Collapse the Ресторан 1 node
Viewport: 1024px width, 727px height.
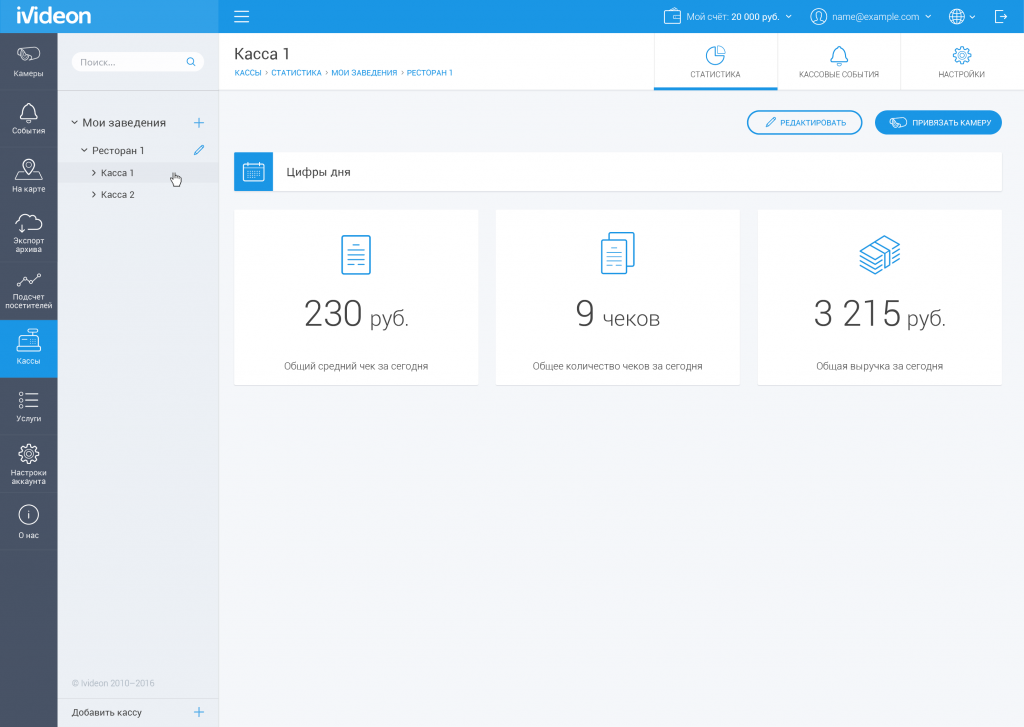[x=84, y=150]
